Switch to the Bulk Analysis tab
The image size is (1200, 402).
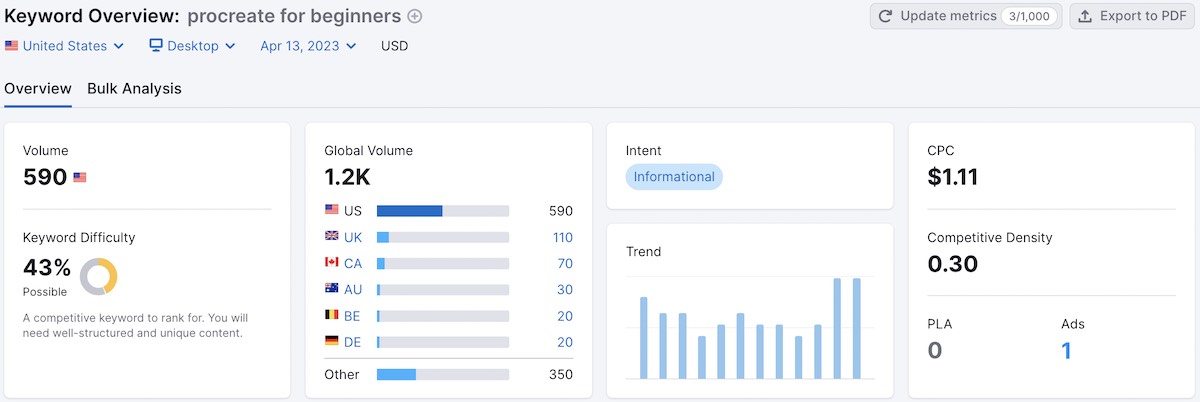click(134, 88)
